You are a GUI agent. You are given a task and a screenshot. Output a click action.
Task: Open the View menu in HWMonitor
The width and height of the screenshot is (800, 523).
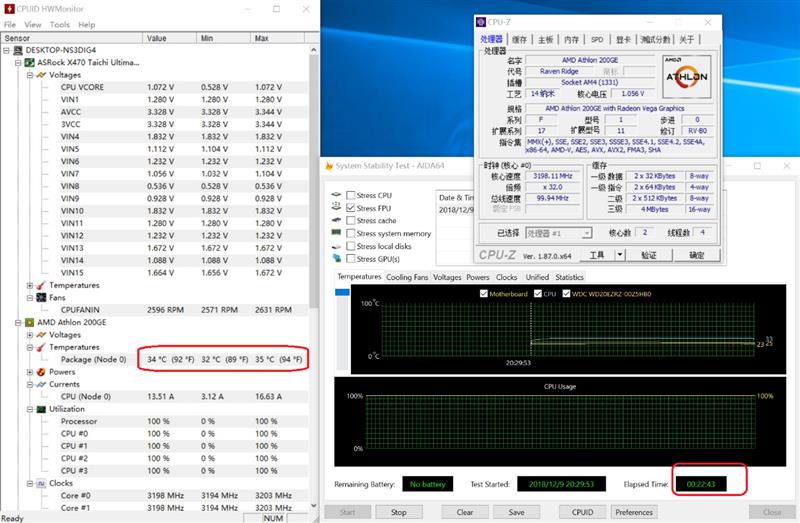pyautogui.click(x=33, y=24)
